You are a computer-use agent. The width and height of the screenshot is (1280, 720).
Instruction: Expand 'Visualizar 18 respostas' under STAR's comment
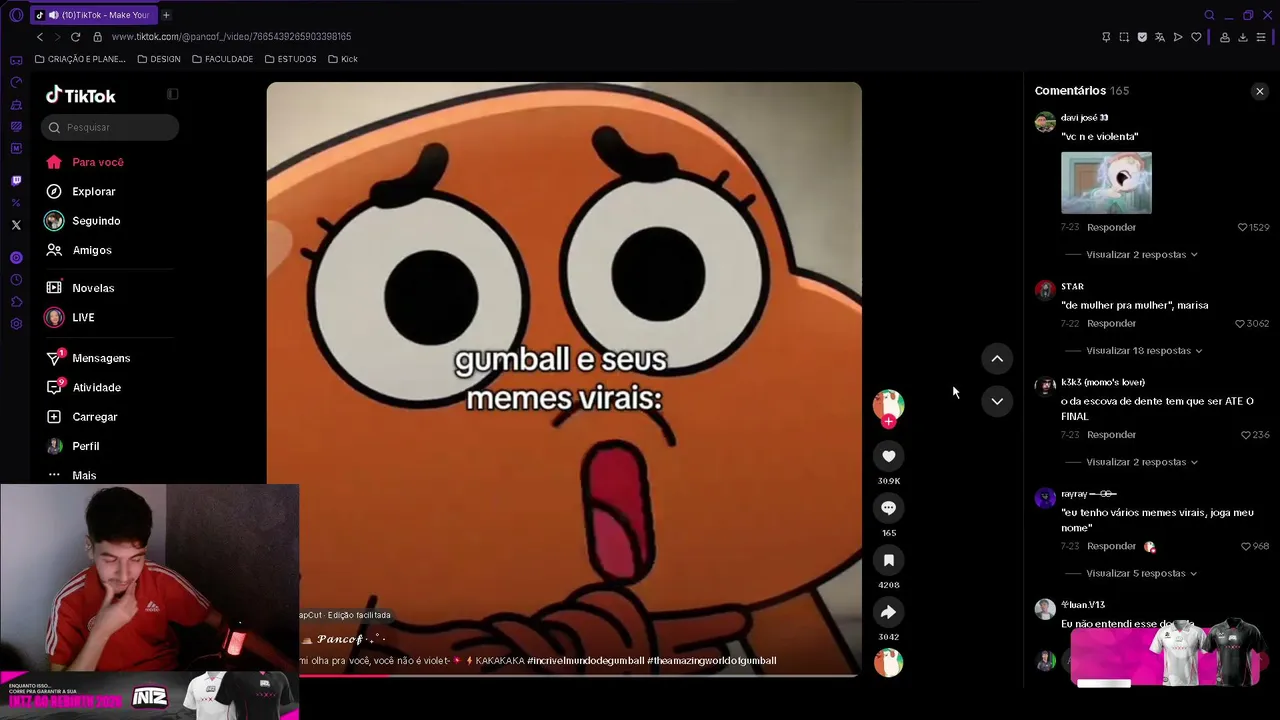point(1144,351)
